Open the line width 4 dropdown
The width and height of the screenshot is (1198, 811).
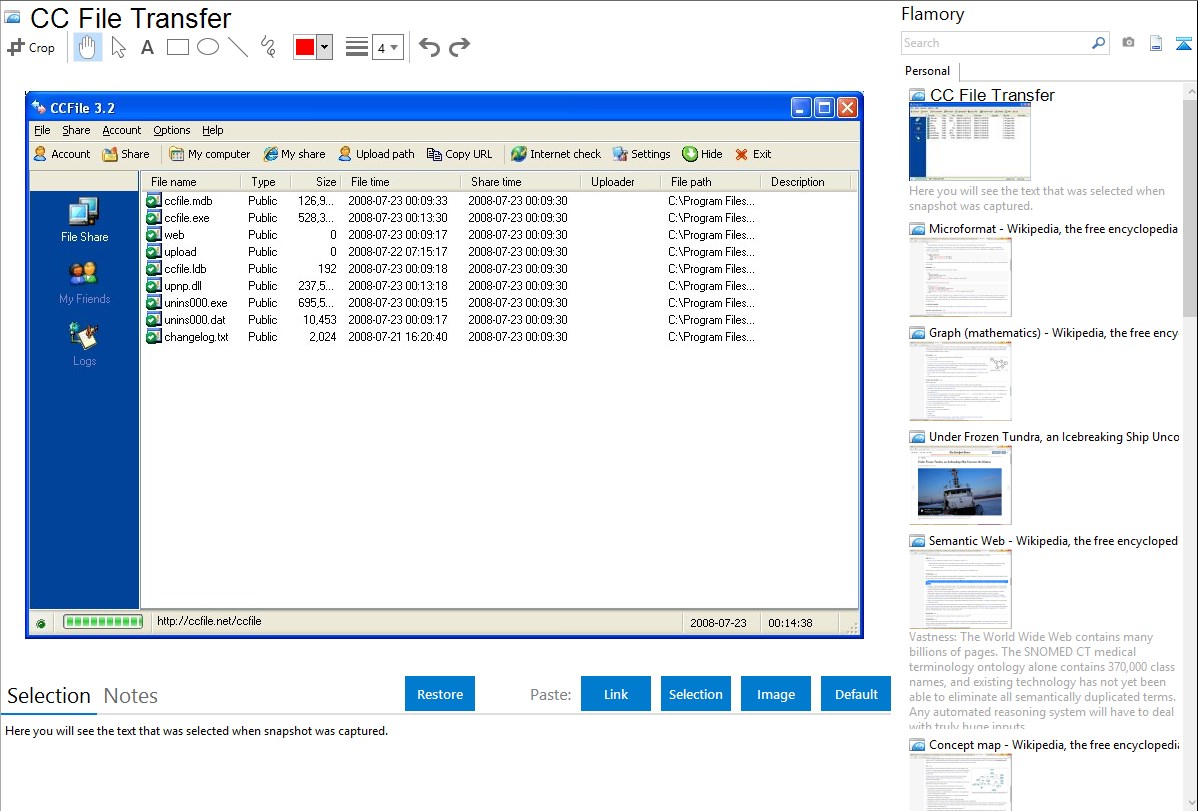[388, 47]
